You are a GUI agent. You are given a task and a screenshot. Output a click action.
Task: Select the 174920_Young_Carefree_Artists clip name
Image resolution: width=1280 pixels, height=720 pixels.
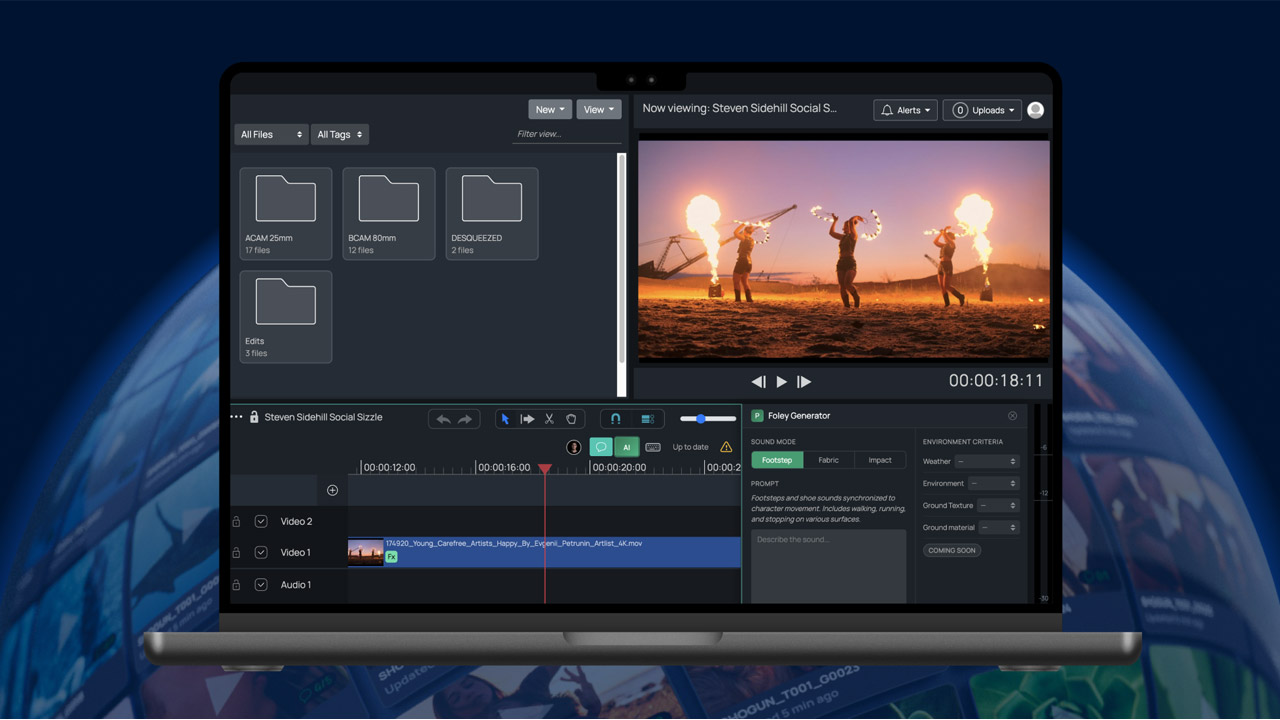[514, 544]
